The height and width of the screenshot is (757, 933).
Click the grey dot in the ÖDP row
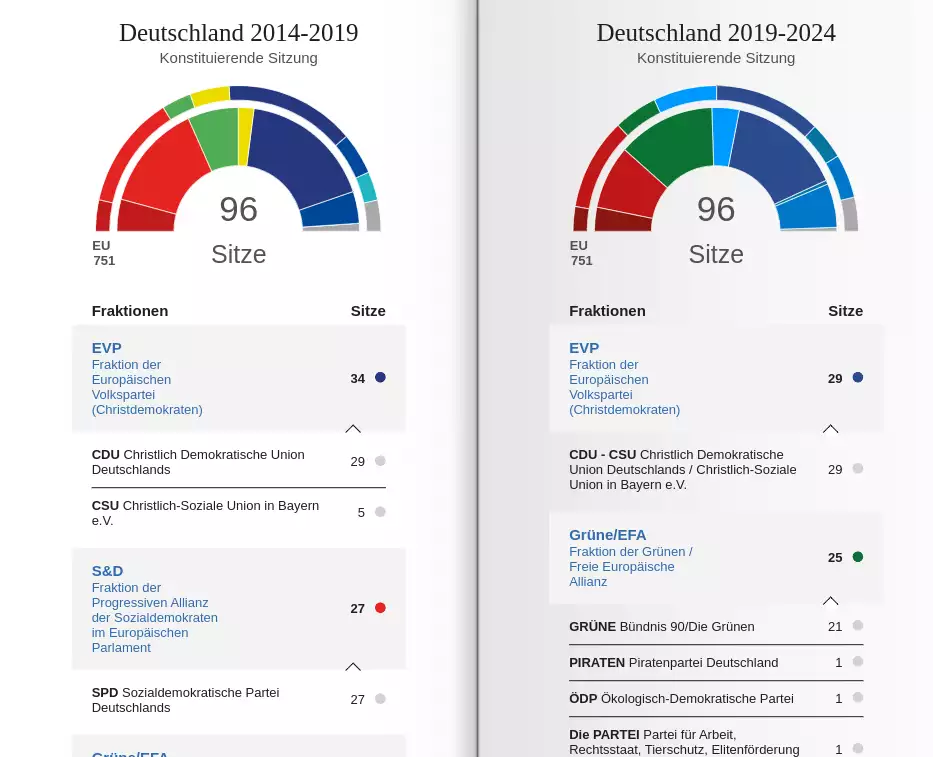pyautogui.click(x=857, y=697)
